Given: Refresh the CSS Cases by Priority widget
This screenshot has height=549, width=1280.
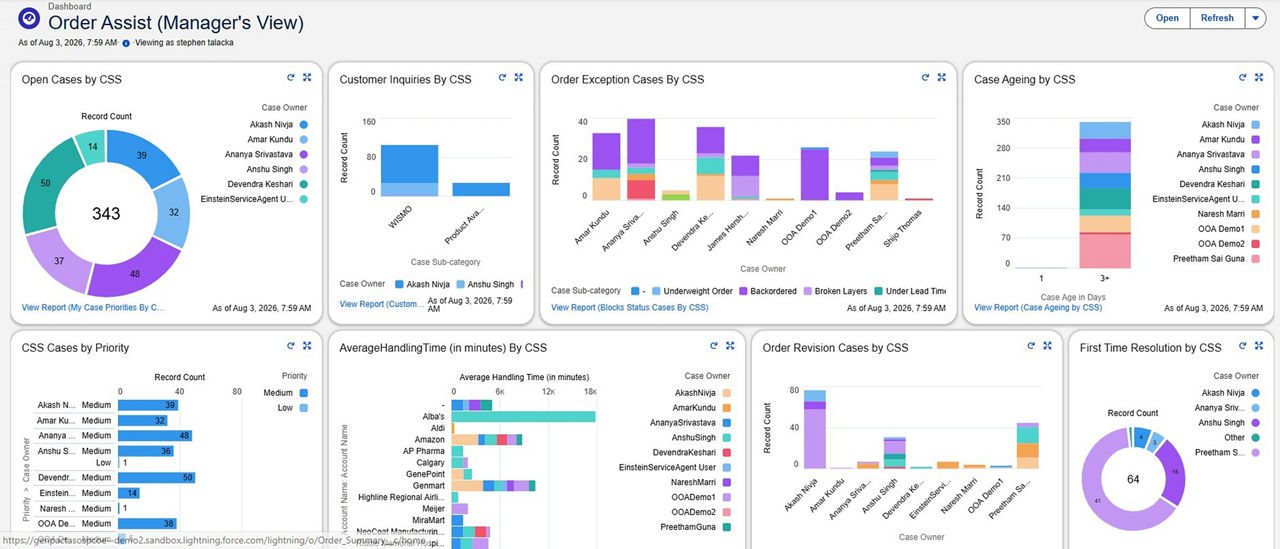Looking at the screenshot, I should (290, 346).
